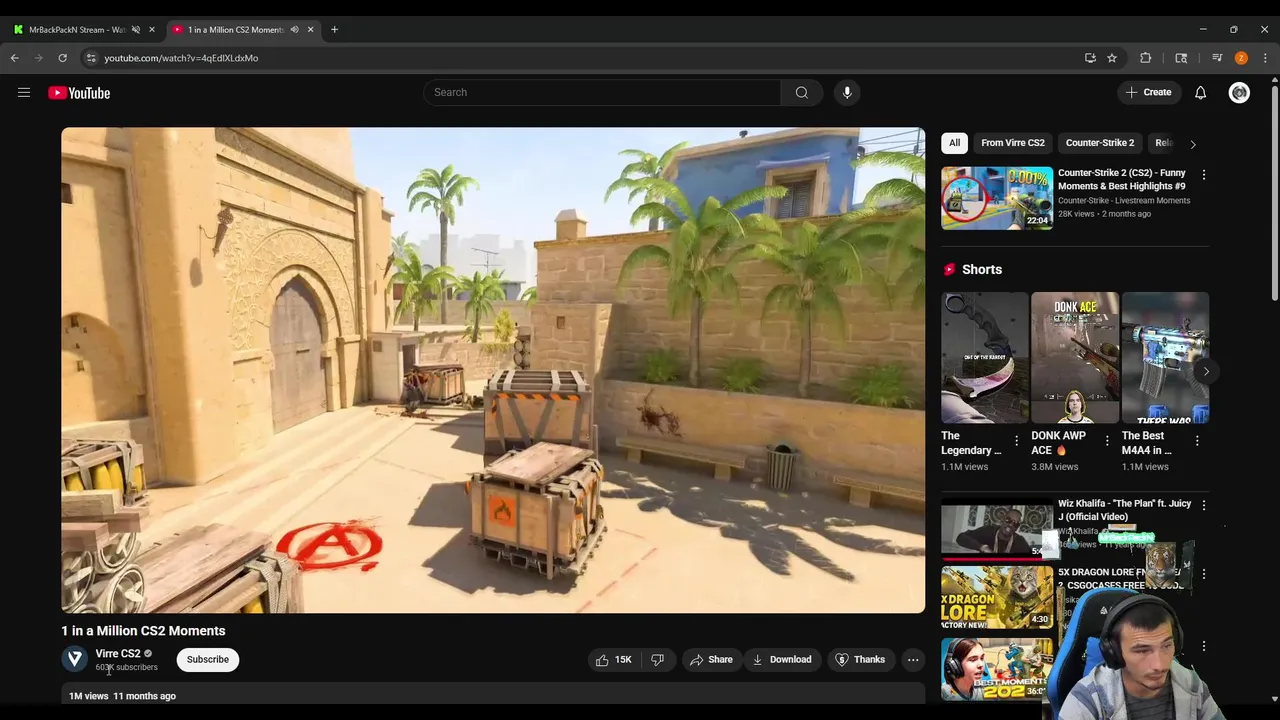Open Virre CS2 channel avatar

coord(75,659)
